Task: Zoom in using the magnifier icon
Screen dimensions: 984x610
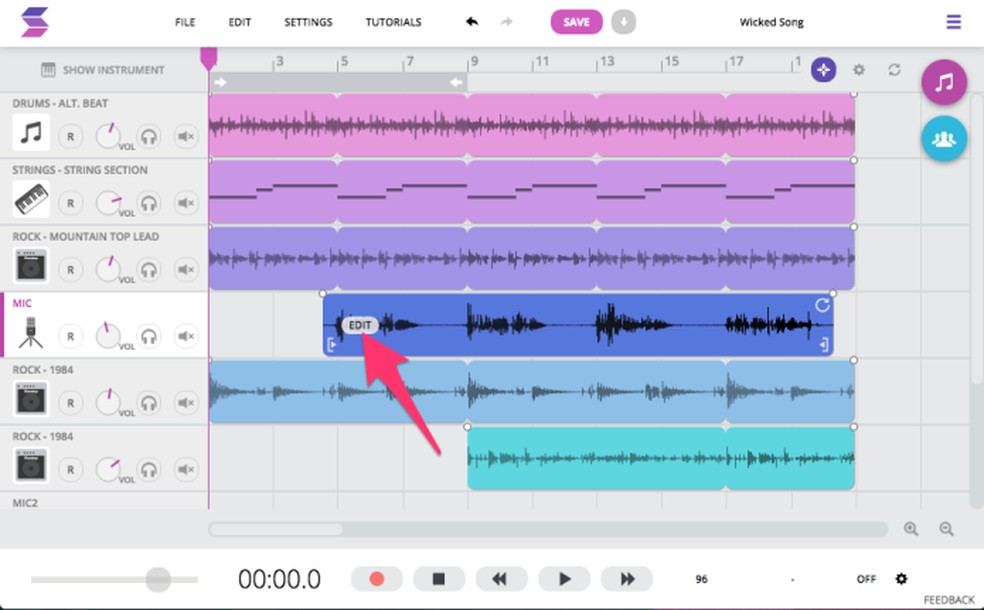Action: tap(911, 529)
